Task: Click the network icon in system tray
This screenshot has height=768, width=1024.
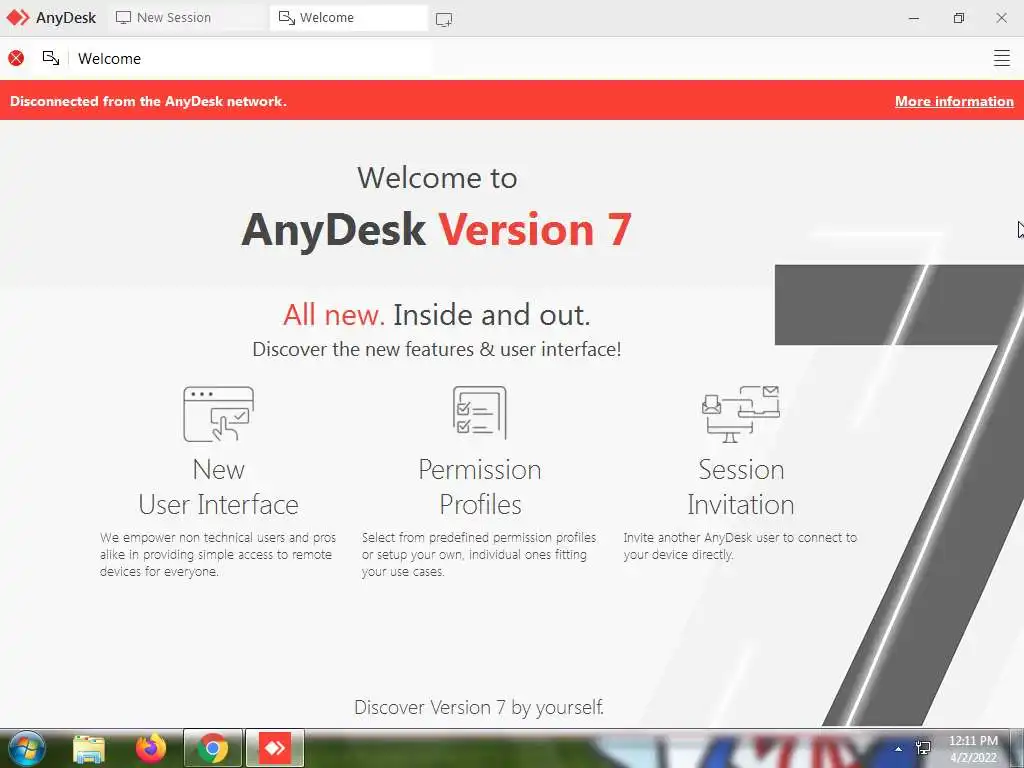Action: [923, 748]
